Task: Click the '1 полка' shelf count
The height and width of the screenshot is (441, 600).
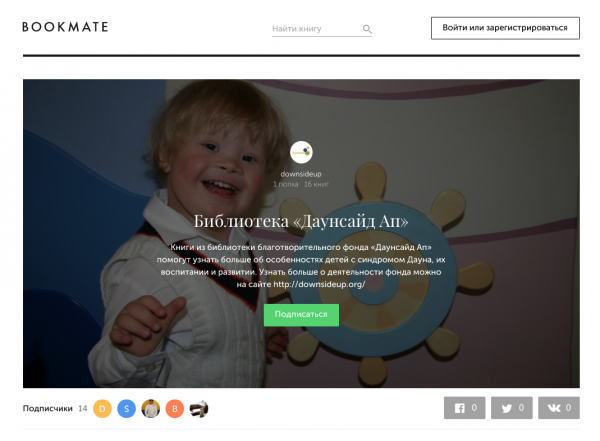Action: point(285,184)
